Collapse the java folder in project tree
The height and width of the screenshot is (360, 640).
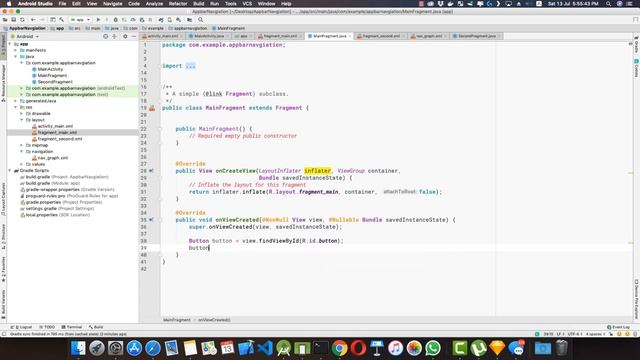pos(16,57)
